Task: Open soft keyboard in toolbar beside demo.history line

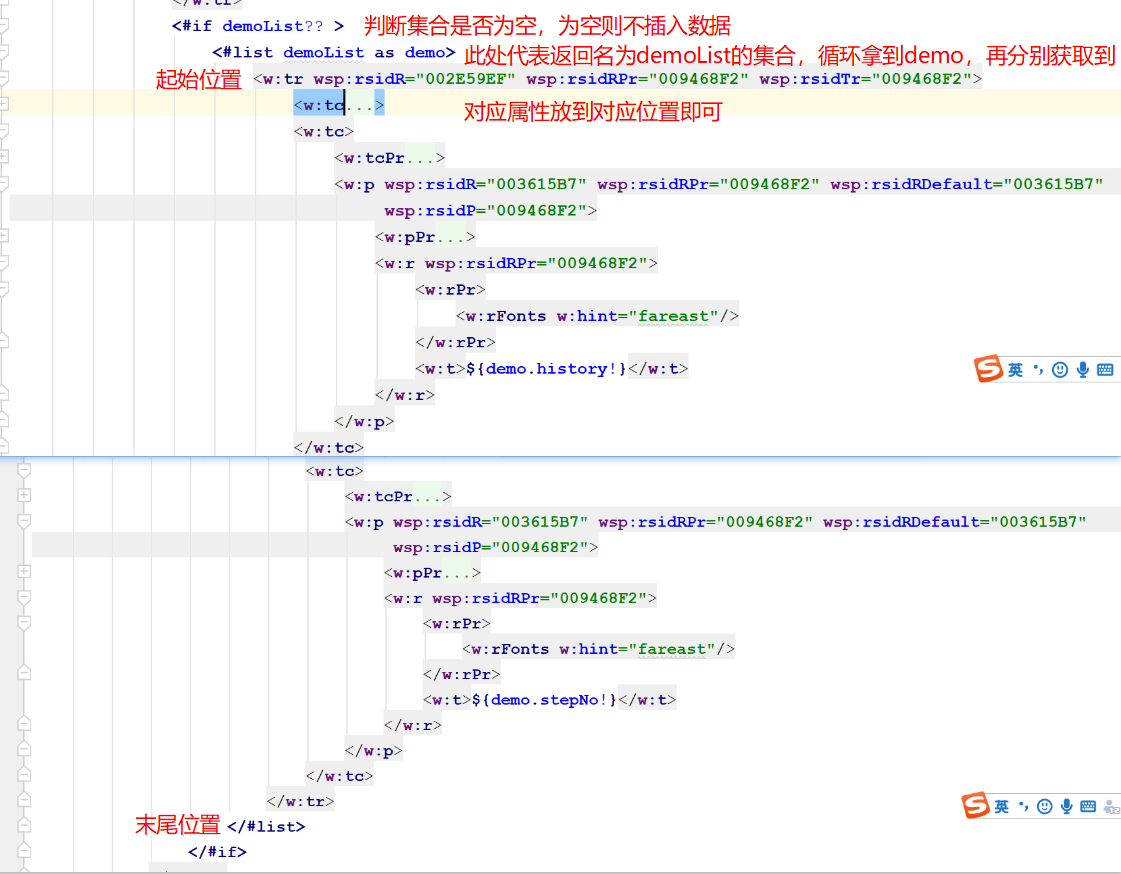Action: 1105,369
